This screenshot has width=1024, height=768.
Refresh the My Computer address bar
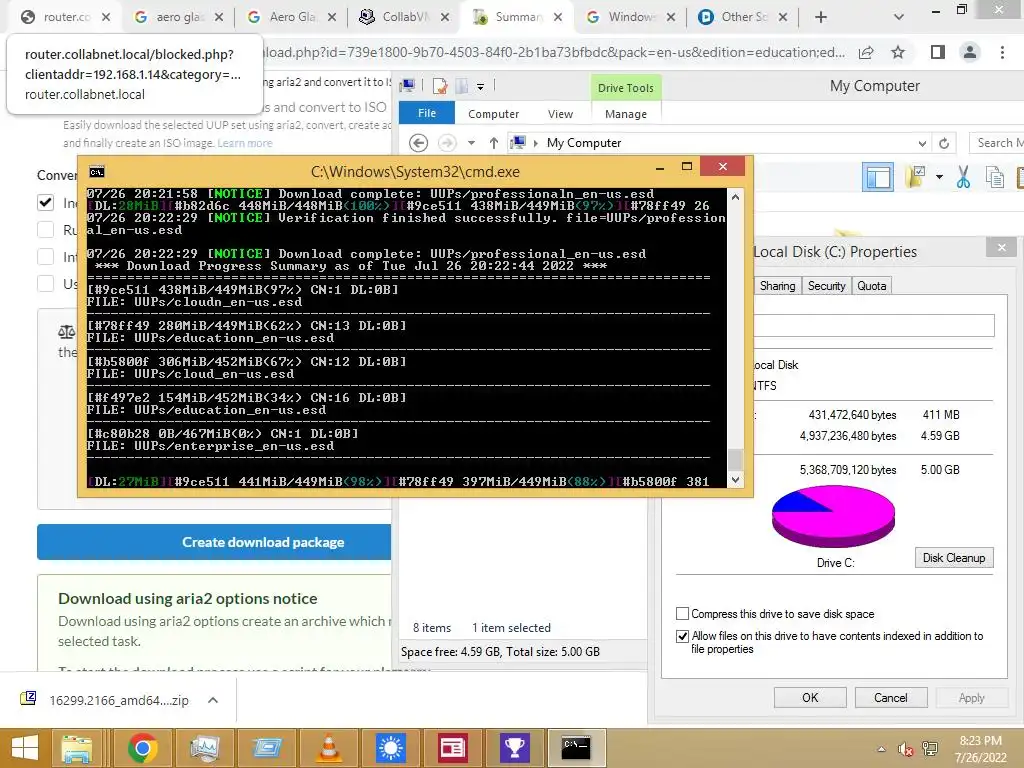click(944, 143)
